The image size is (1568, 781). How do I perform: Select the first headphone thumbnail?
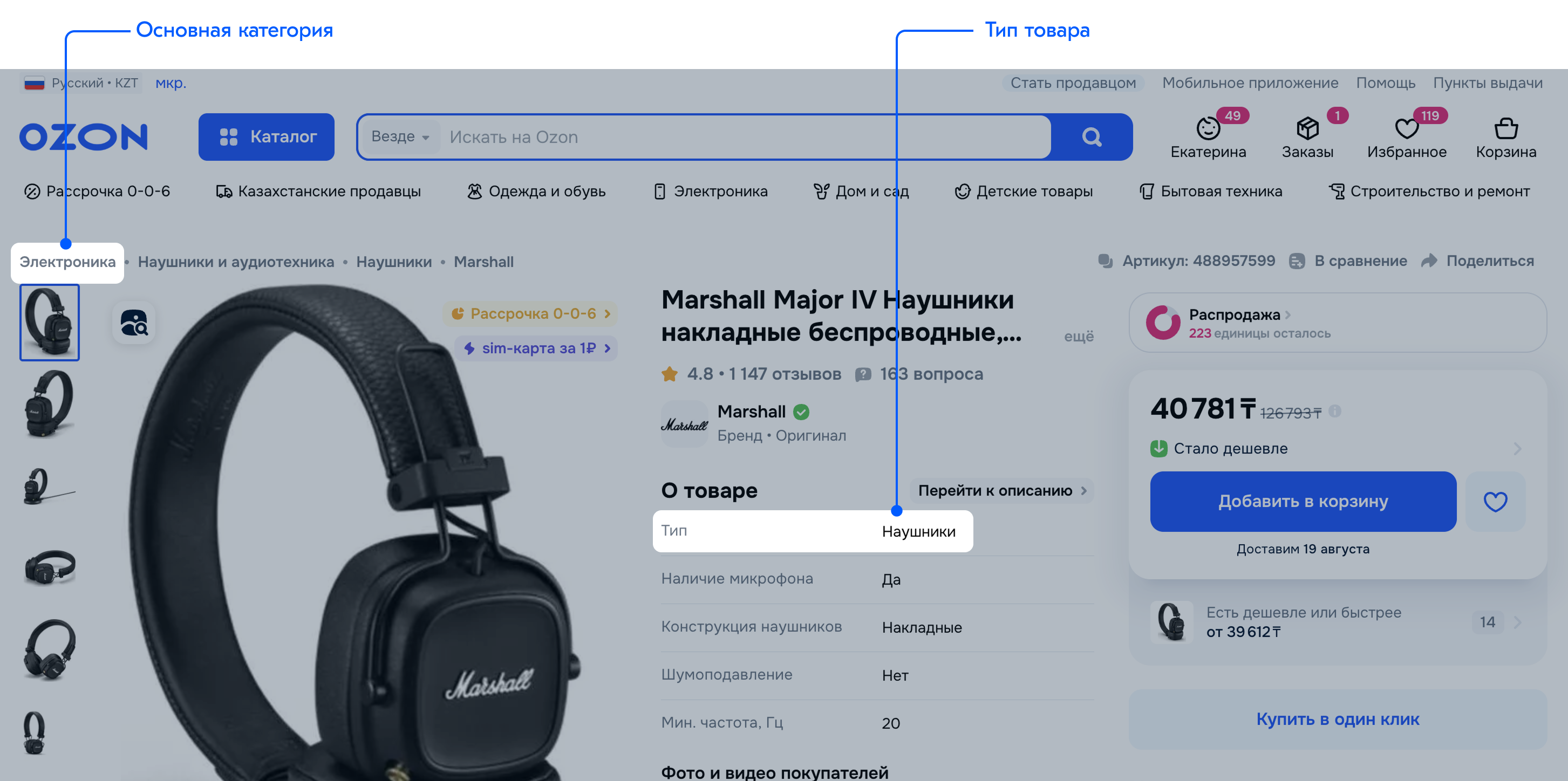(x=49, y=322)
